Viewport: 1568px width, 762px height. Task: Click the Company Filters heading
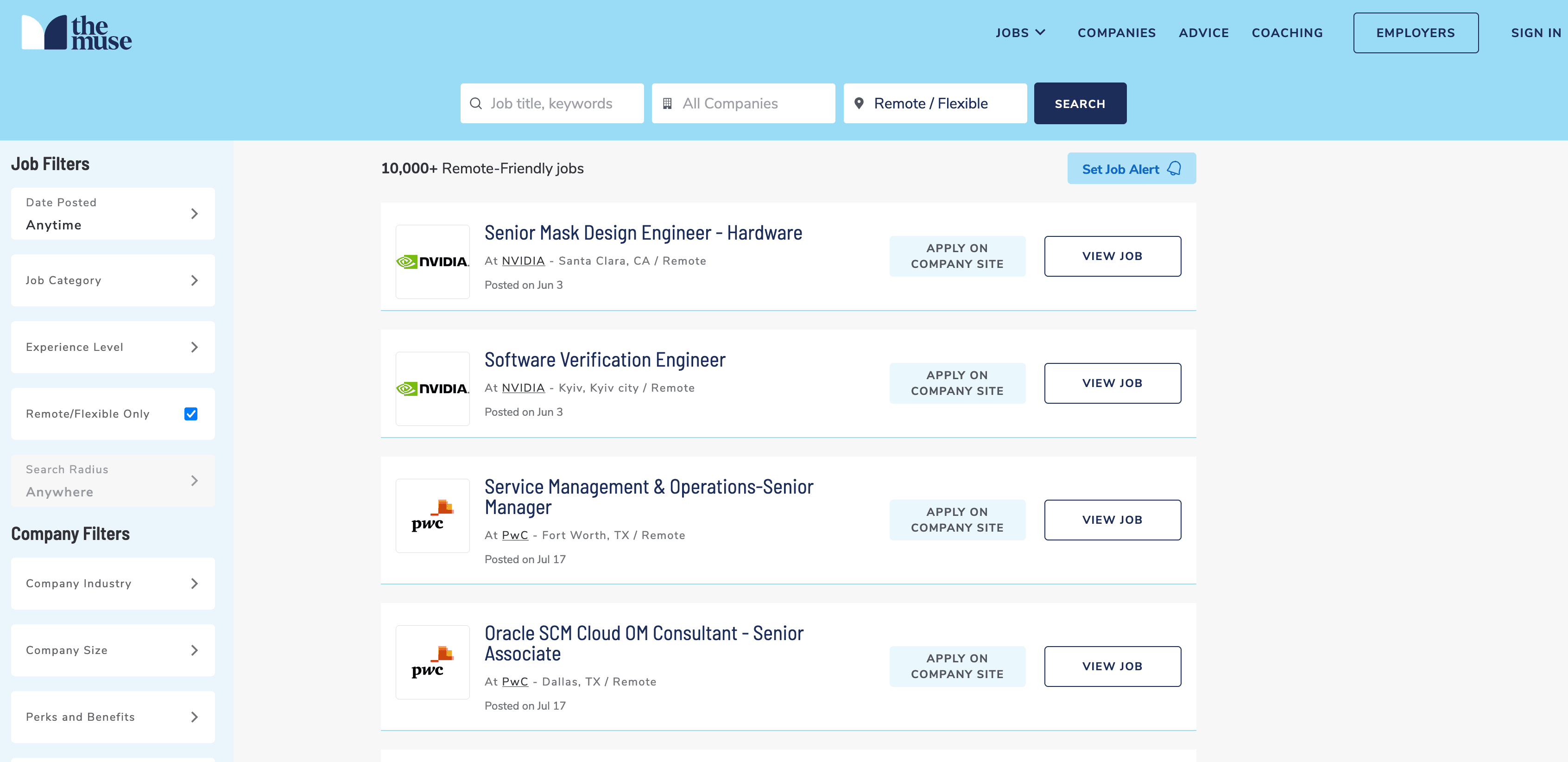pyautogui.click(x=70, y=533)
